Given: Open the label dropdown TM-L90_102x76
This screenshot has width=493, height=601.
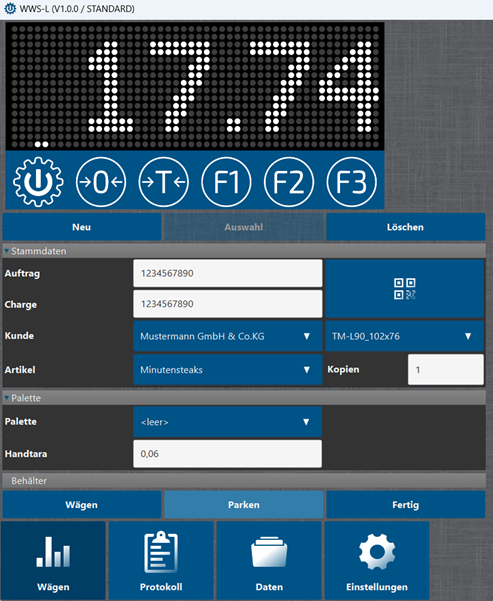Looking at the screenshot, I should (404, 336).
